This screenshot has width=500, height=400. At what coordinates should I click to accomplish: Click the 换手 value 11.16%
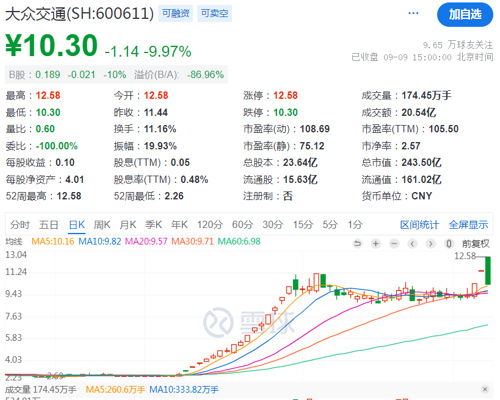pos(160,129)
